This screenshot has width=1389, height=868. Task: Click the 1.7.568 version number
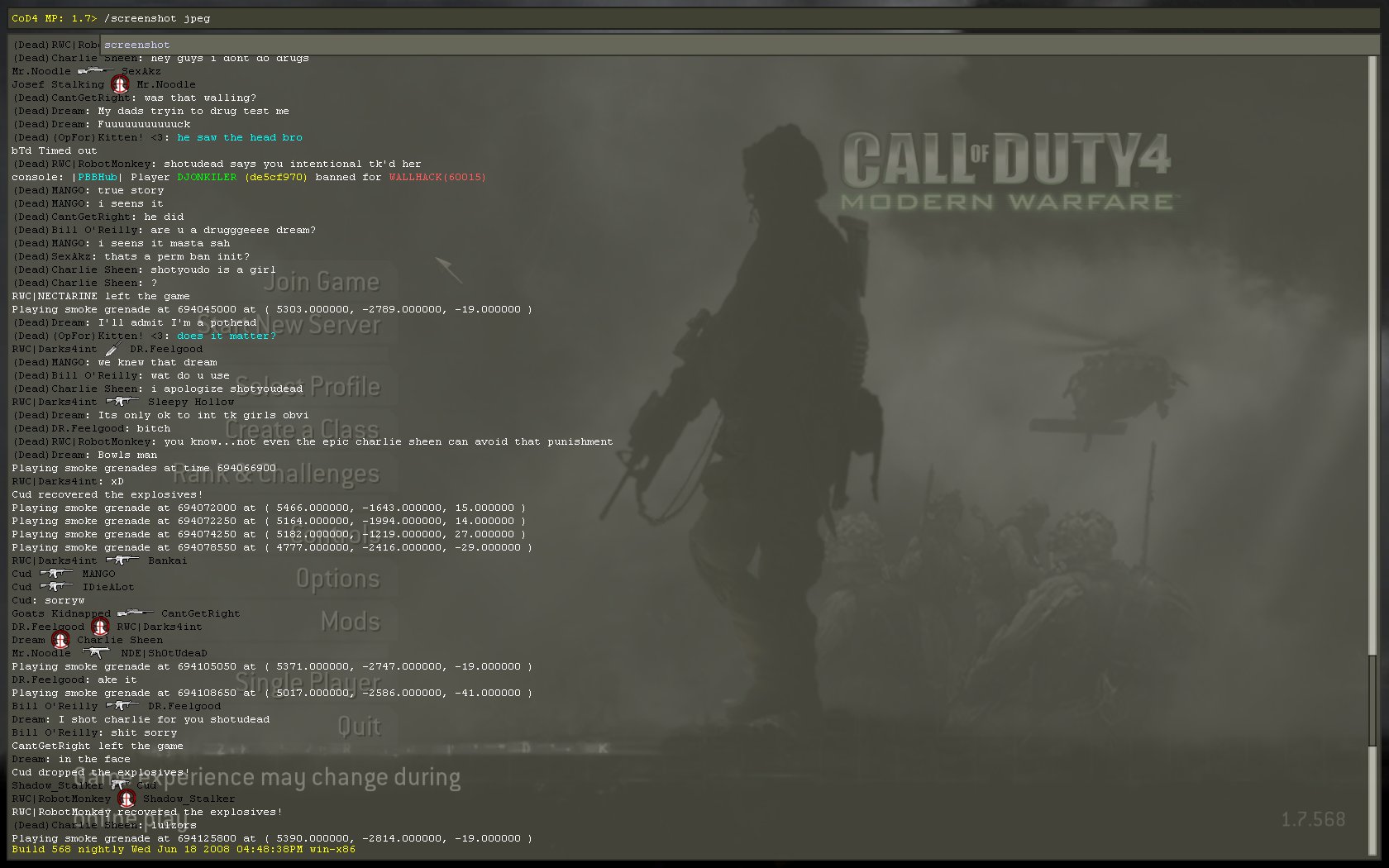pyautogui.click(x=1313, y=819)
